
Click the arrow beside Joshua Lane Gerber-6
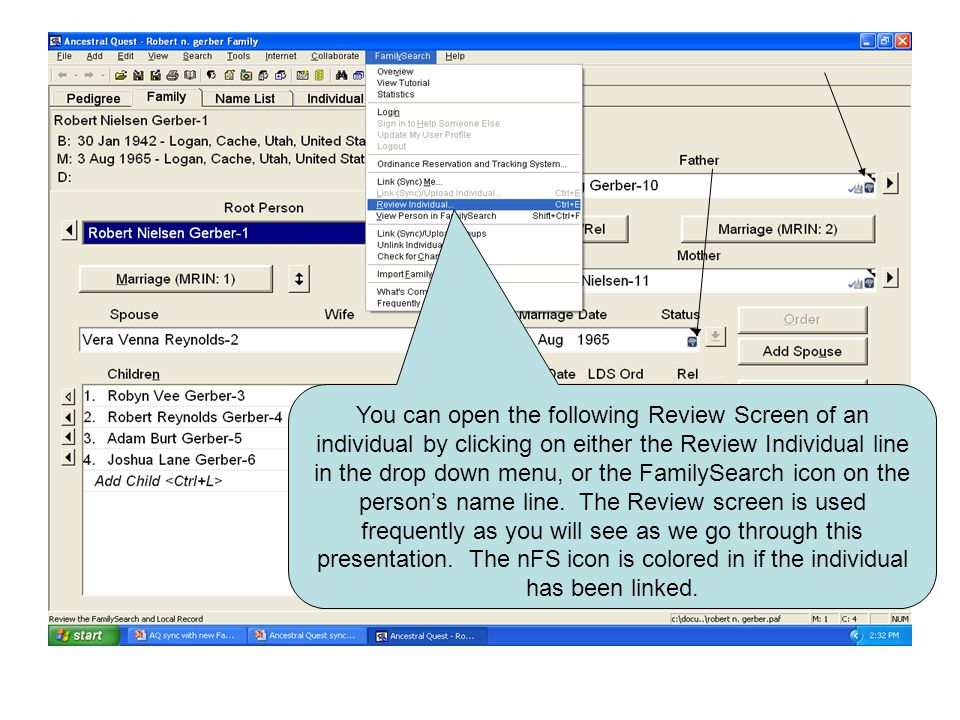coord(69,458)
